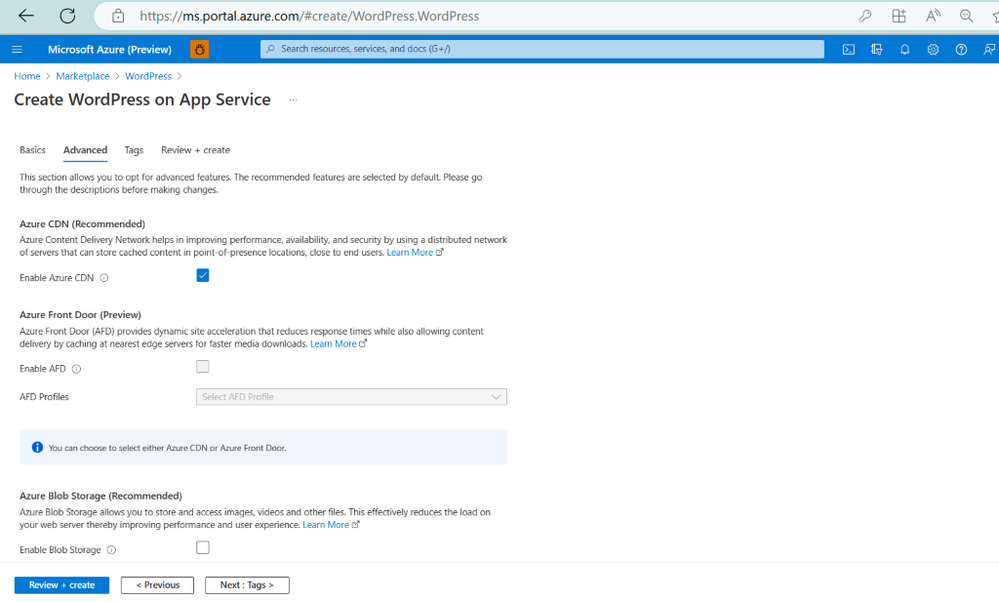Click the Azure Blob Storage (Recommended) heading
The width and height of the screenshot is (999, 602).
(101, 496)
